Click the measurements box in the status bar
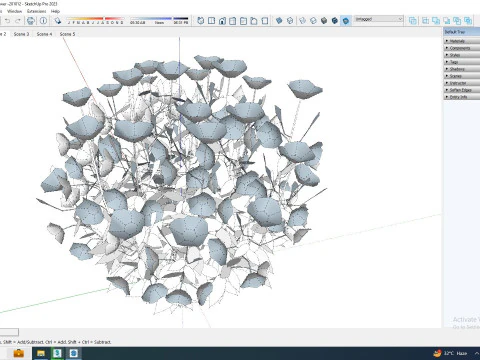Viewport: 480px width, 360px height. (9, 332)
